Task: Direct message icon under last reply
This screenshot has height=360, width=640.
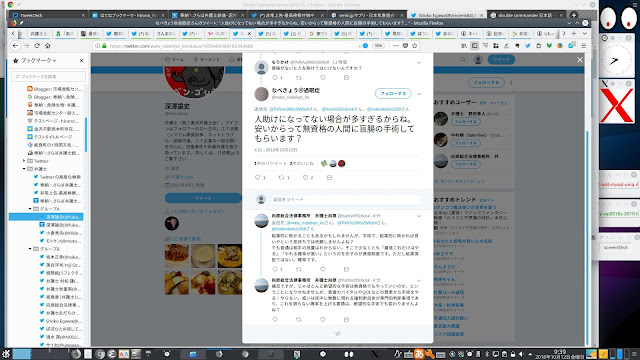Action: click(346, 320)
